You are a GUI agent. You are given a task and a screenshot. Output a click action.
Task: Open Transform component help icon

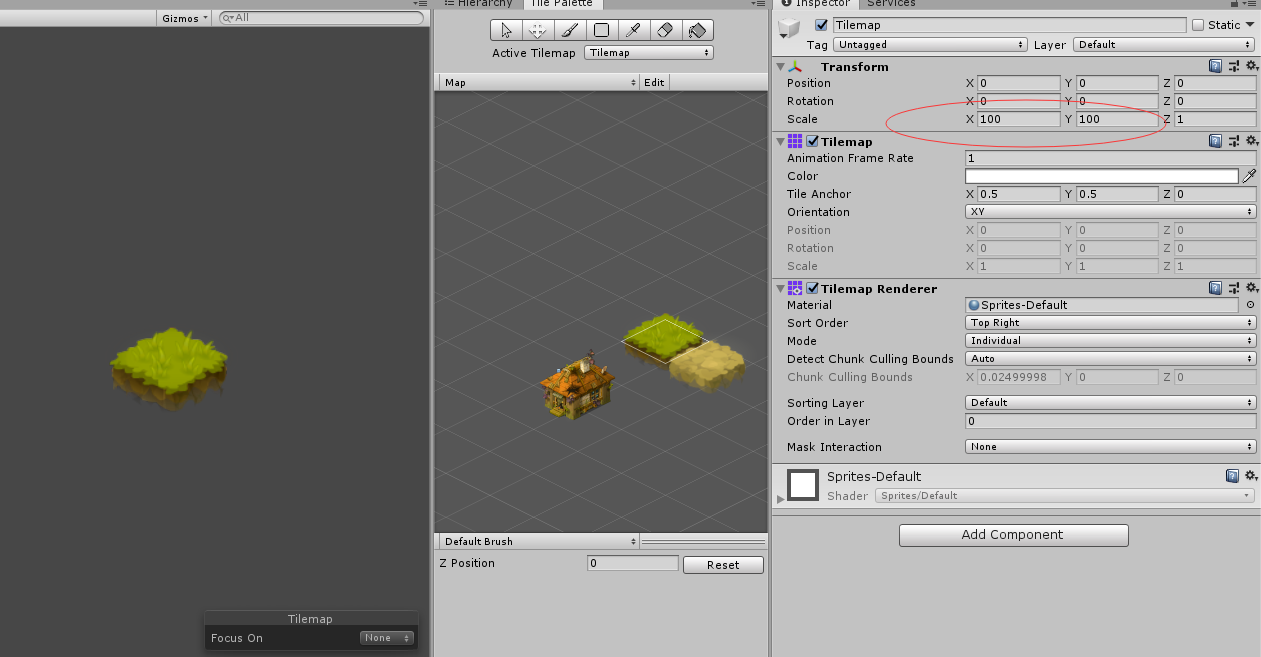point(1215,66)
